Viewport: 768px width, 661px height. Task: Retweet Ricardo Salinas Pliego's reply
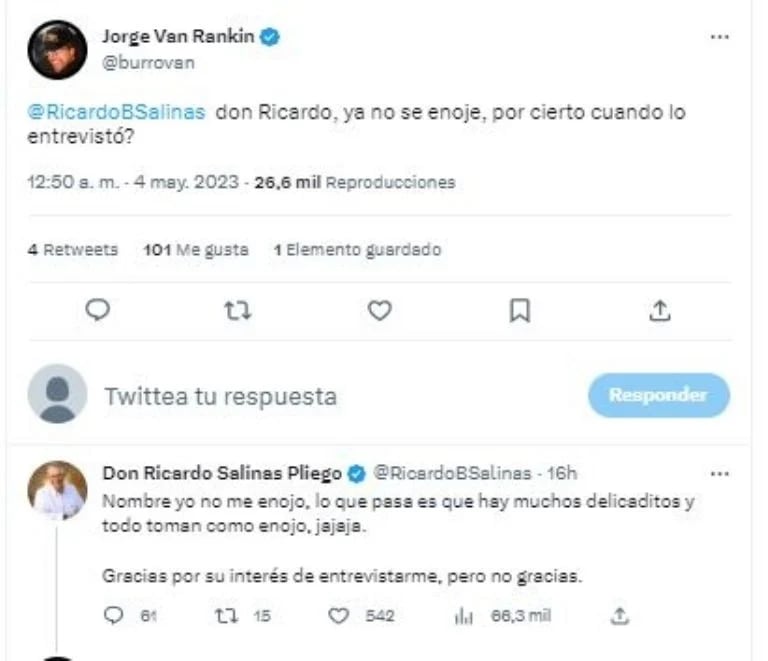tap(227, 615)
